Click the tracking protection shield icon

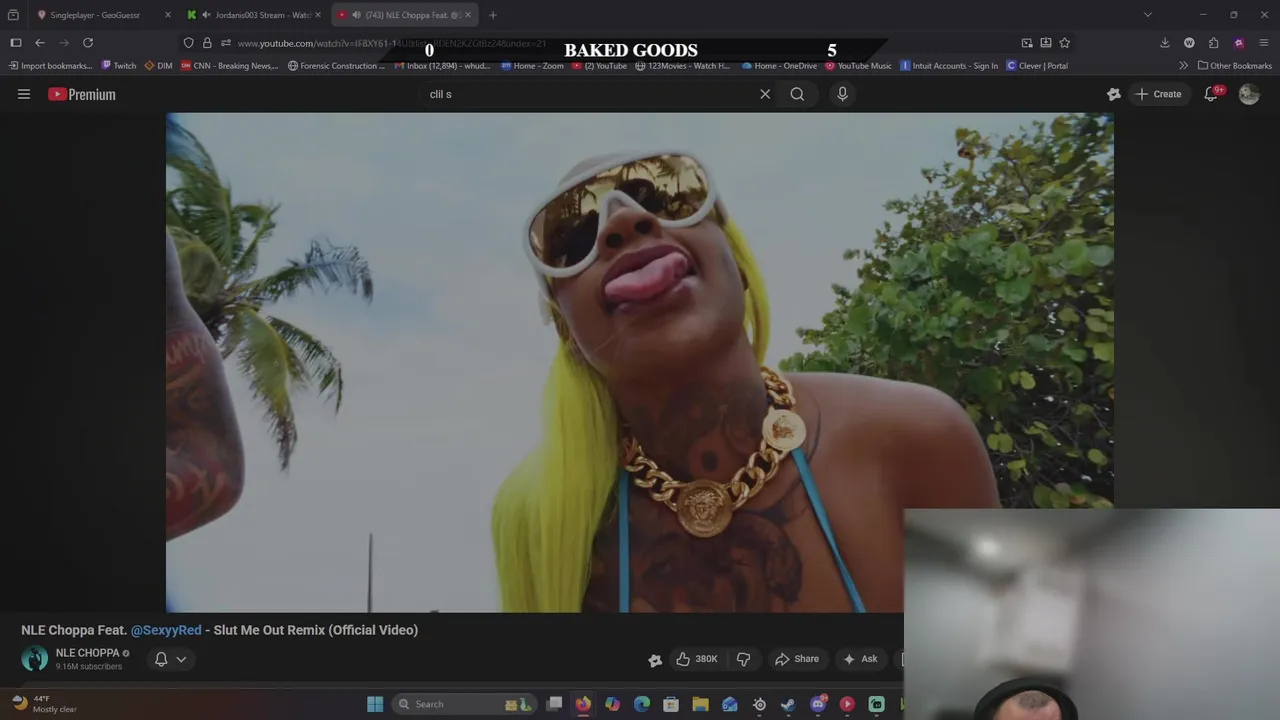[188, 43]
